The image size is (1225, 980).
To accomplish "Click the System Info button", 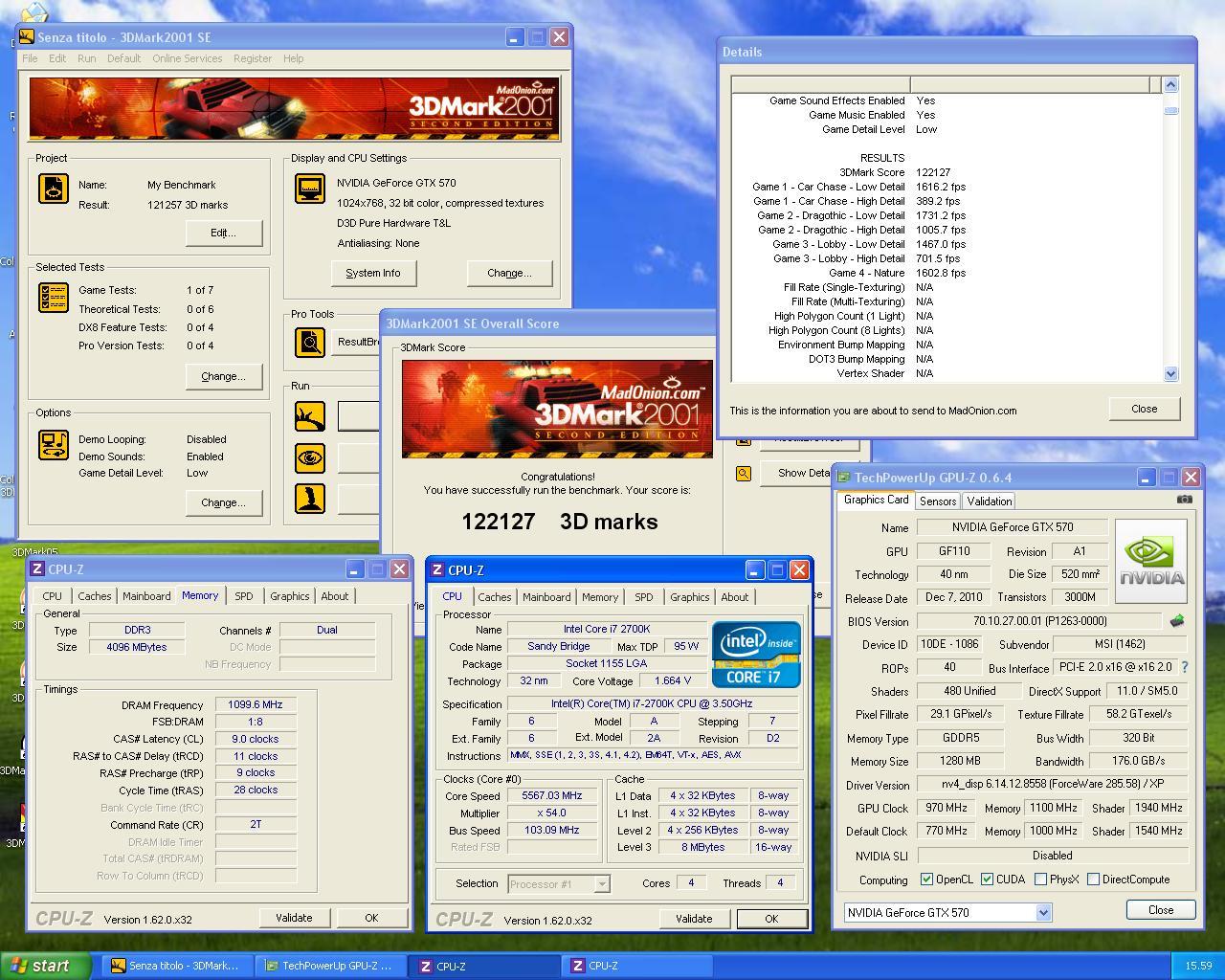I will pyautogui.click(x=373, y=273).
